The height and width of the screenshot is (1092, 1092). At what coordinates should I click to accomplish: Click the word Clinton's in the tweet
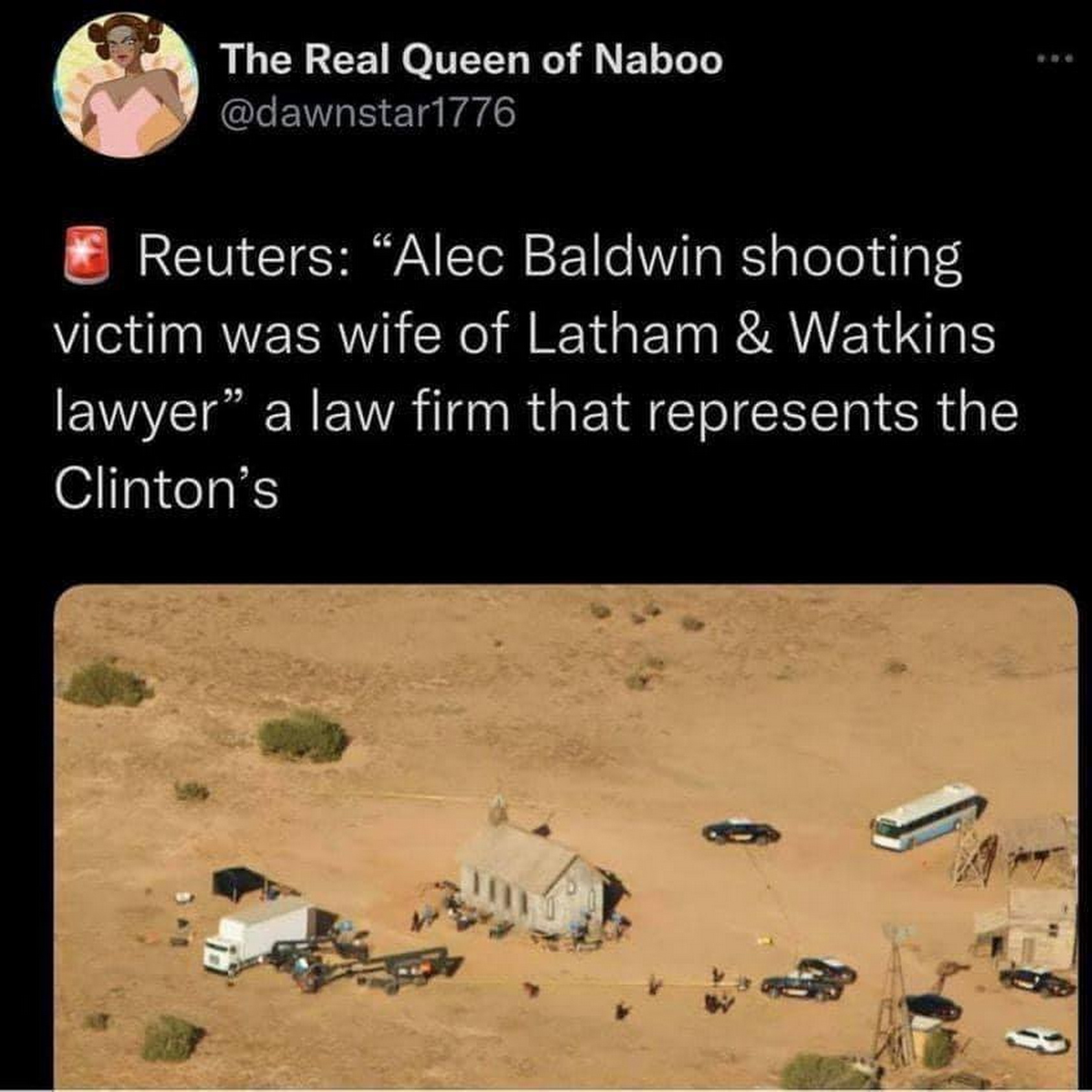pos(166,489)
